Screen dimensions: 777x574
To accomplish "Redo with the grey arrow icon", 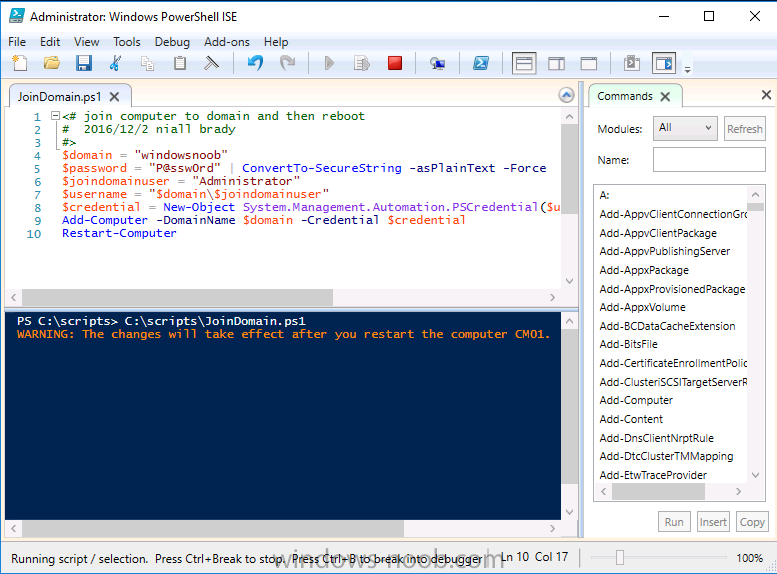I will tap(287, 63).
